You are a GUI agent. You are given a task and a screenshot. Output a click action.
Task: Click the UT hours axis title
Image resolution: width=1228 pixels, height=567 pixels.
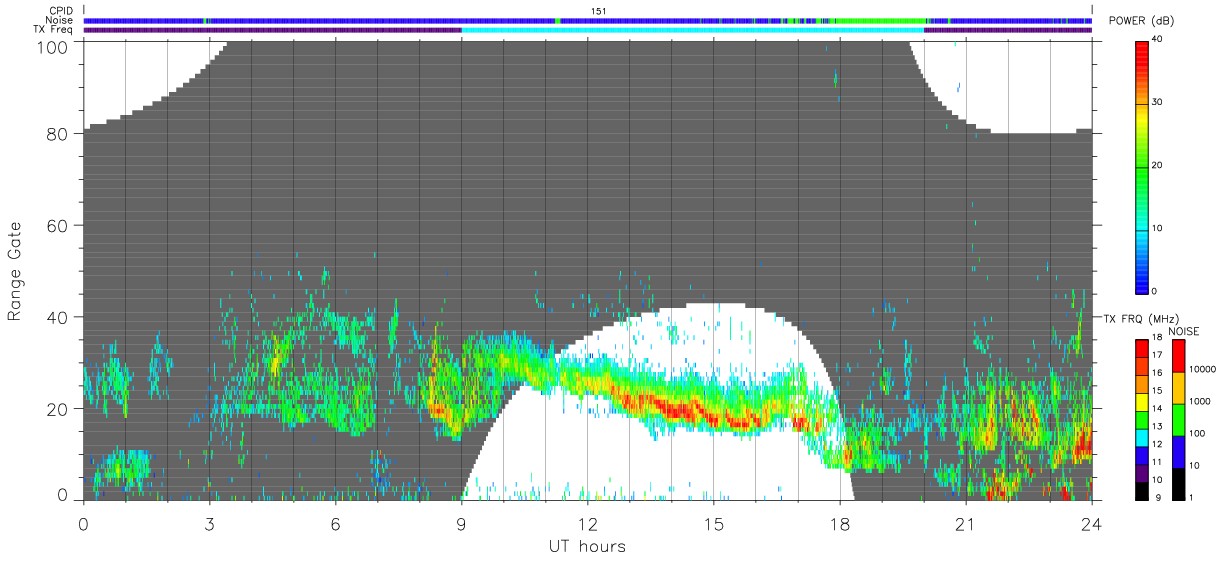coord(587,546)
